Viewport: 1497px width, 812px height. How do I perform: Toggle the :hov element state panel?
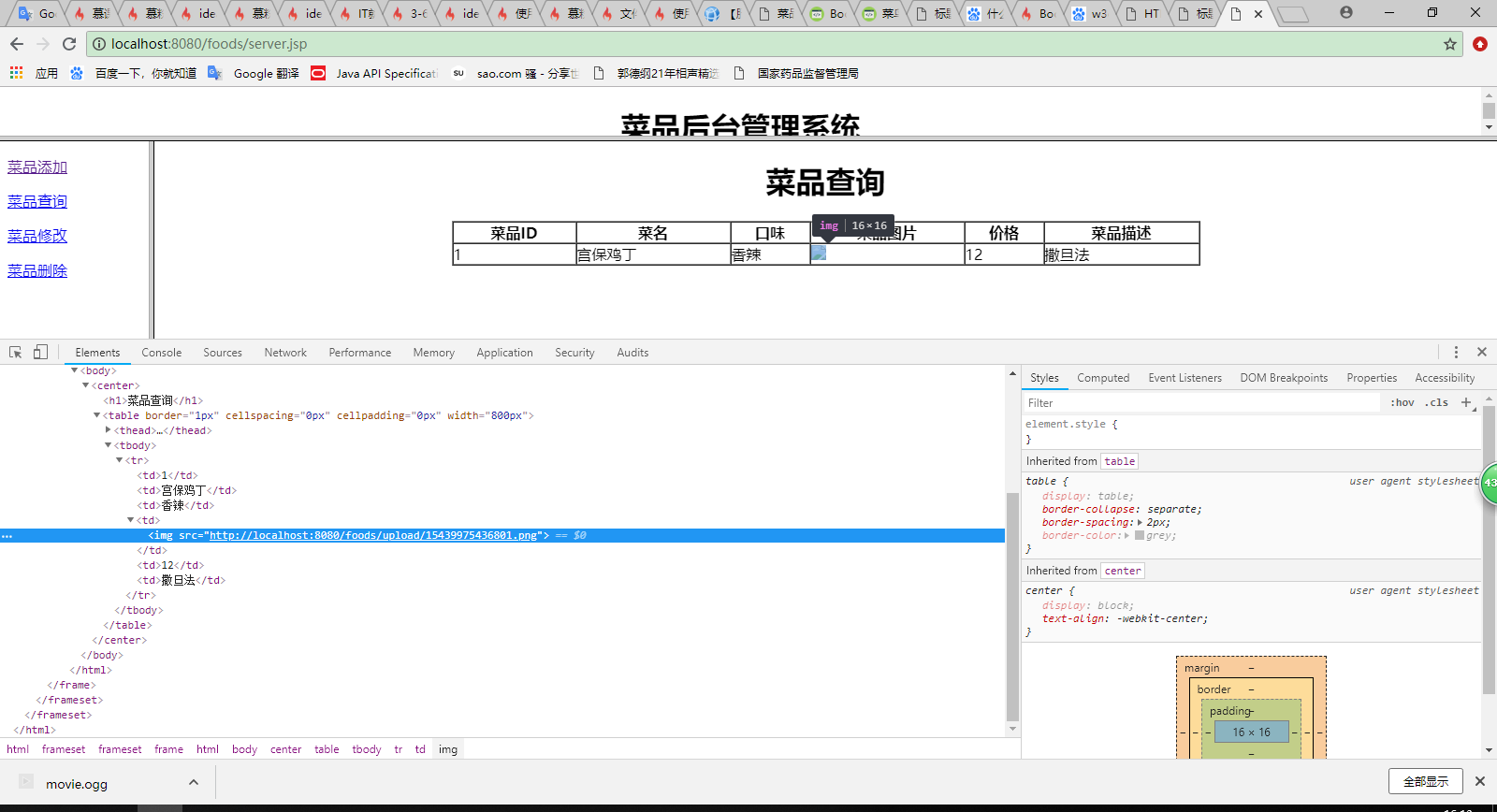[x=1402, y=403]
